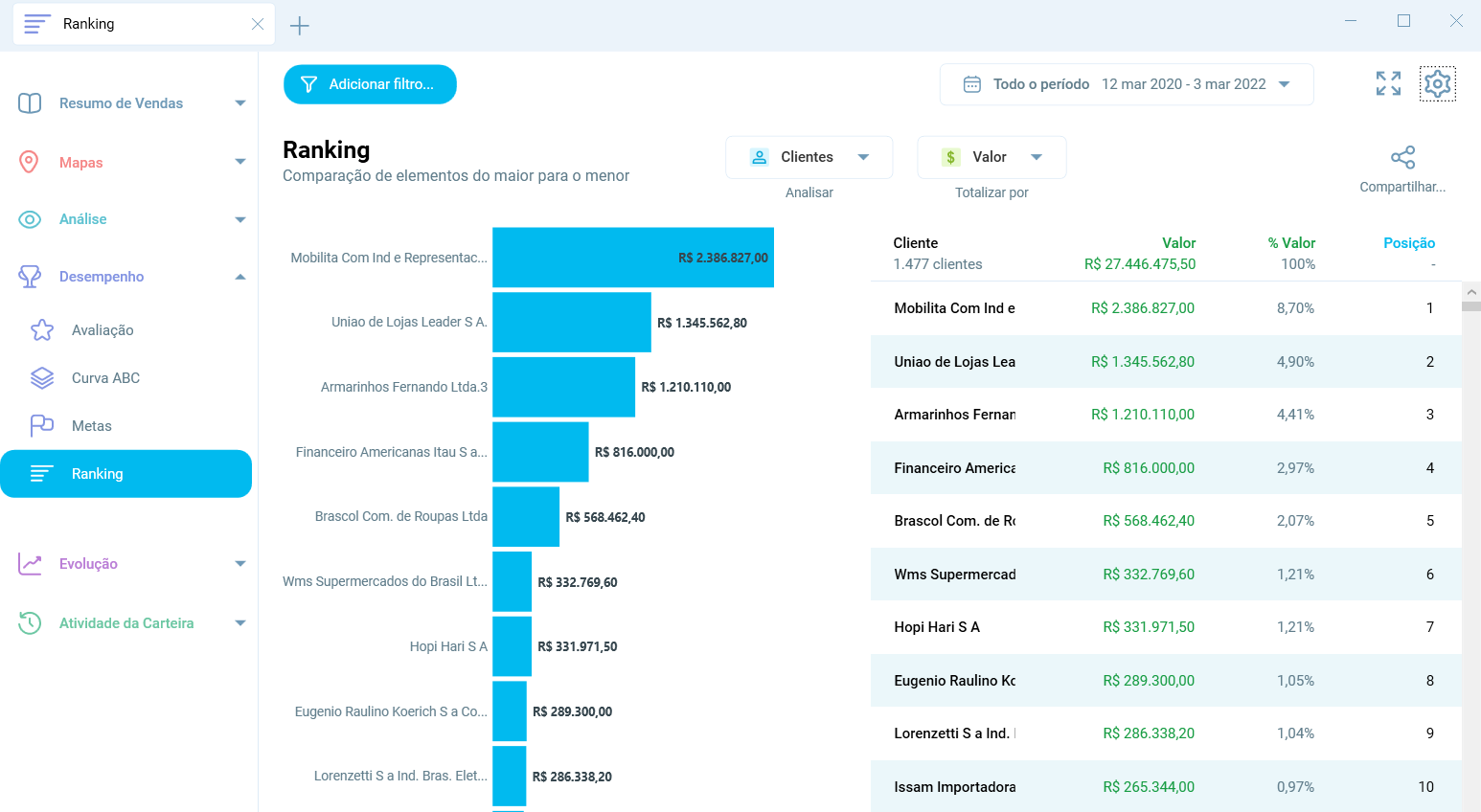Minimize the application window

tap(1351, 21)
